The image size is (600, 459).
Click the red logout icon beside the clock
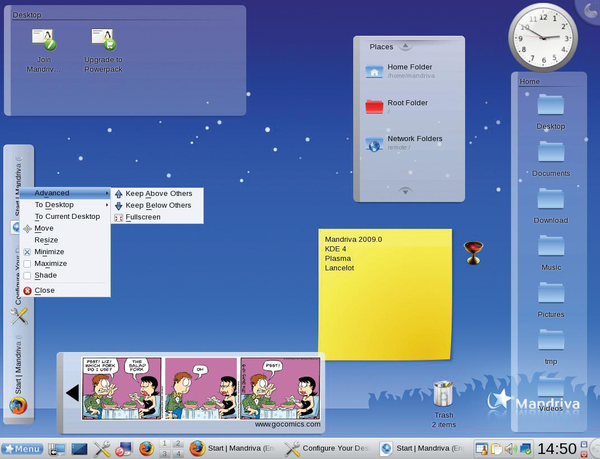(x=584, y=454)
